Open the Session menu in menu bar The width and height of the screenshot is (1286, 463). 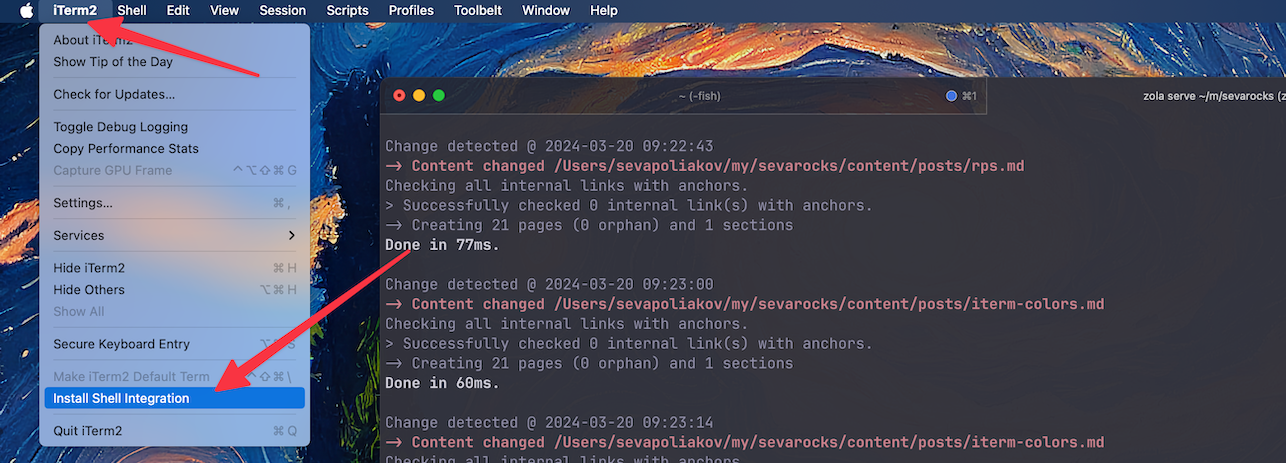283,10
